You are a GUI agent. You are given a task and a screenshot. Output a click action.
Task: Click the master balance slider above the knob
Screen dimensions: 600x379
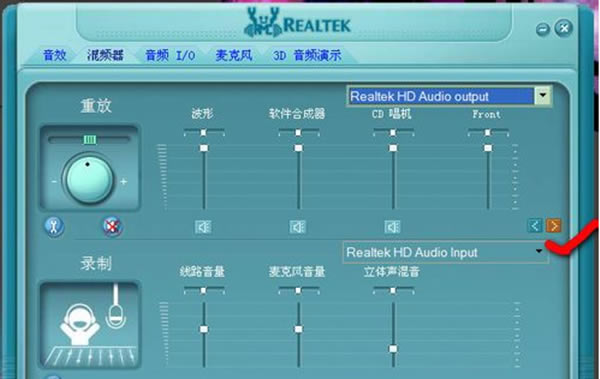tap(90, 140)
